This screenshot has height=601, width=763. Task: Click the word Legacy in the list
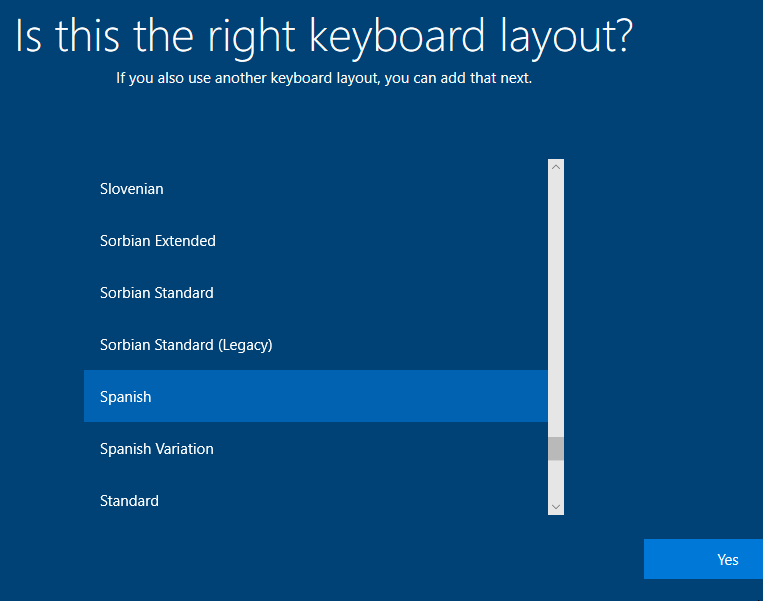tap(245, 345)
